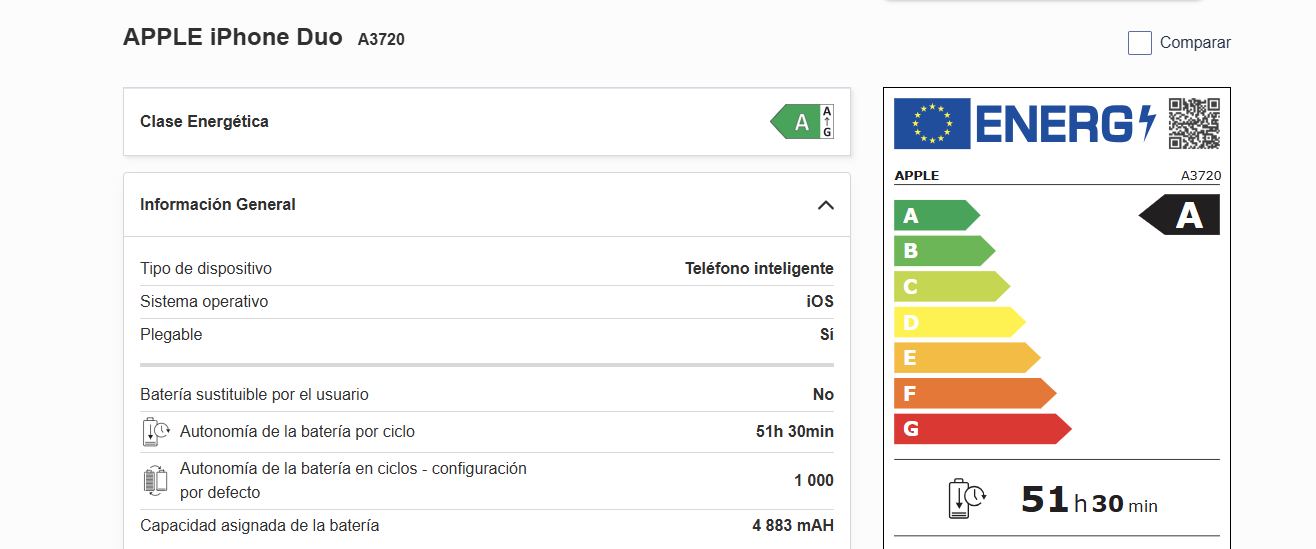Image resolution: width=1316 pixels, height=549 pixels.
Task: Collapse the Información General section
Action: pos(825,205)
